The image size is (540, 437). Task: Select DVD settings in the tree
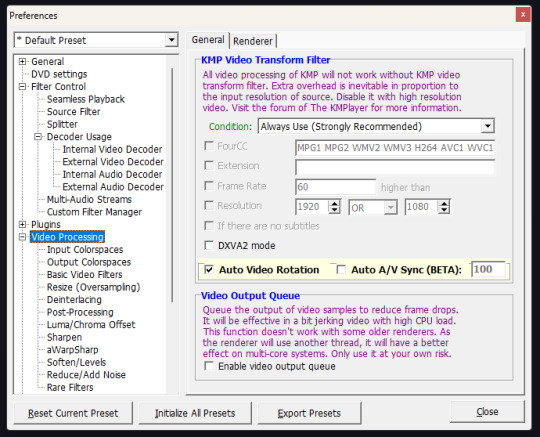pos(59,74)
